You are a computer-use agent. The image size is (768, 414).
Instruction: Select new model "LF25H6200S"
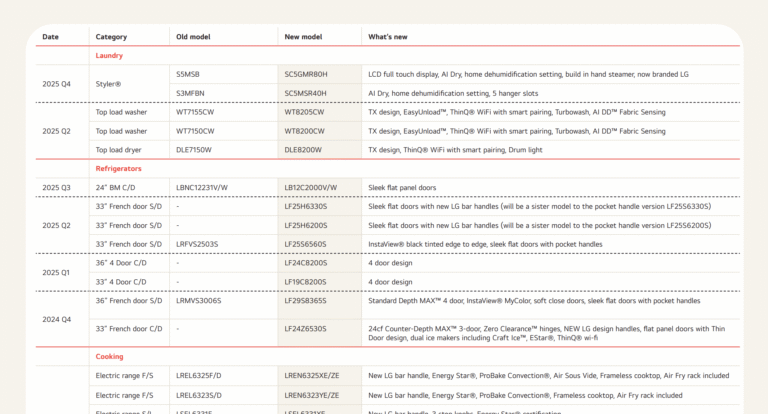(306, 225)
